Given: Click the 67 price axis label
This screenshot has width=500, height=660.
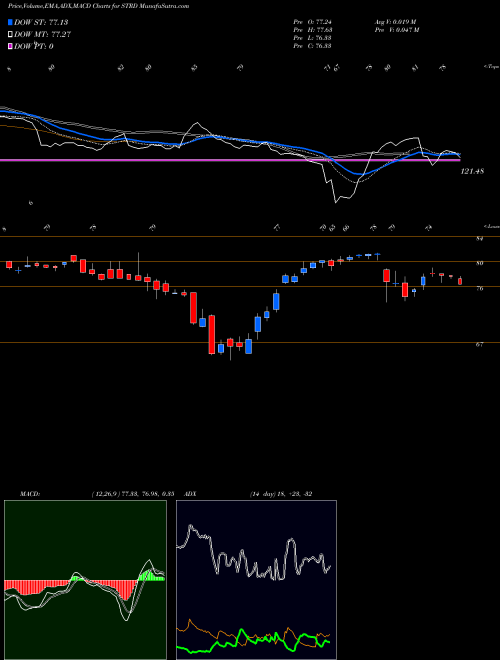Looking at the screenshot, I should 479,344.
